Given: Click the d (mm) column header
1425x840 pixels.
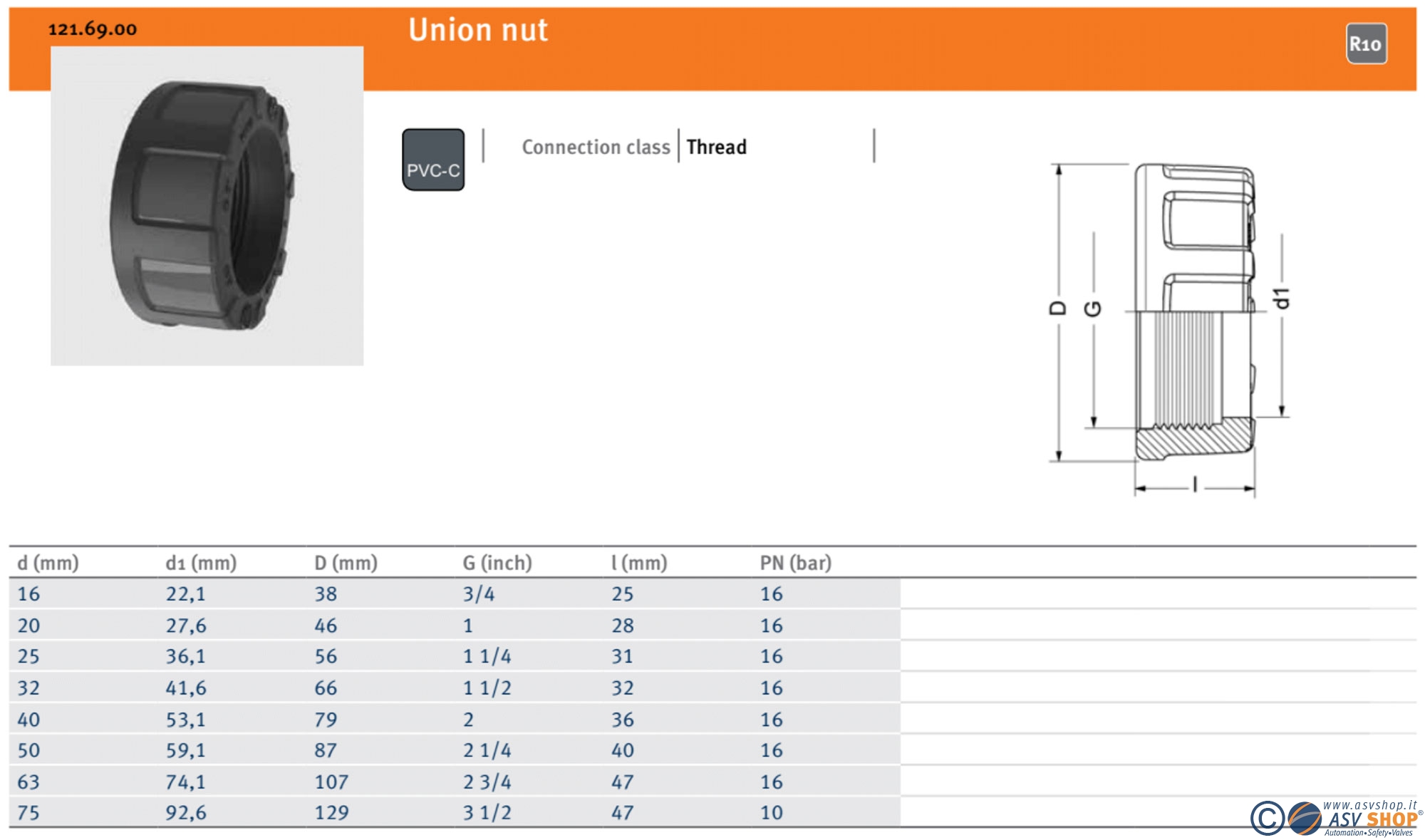Looking at the screenshot, I should [48, 563].
